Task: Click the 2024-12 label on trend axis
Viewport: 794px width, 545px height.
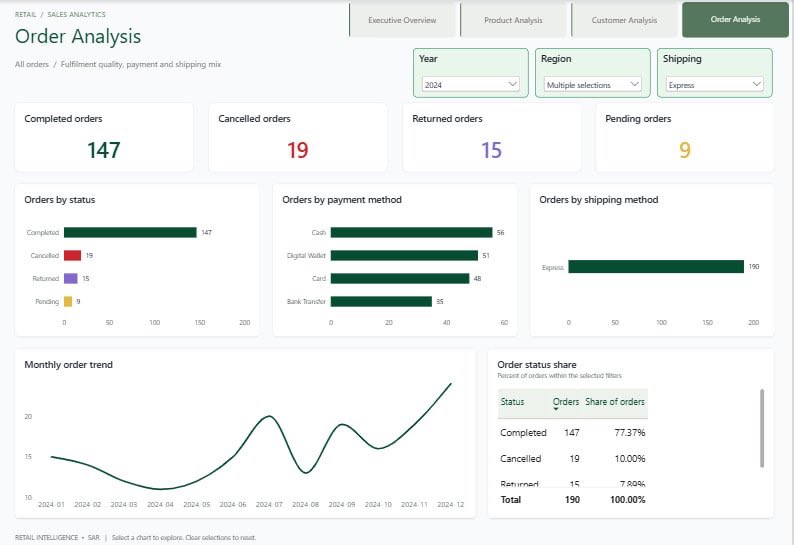Action: (450, 504)
